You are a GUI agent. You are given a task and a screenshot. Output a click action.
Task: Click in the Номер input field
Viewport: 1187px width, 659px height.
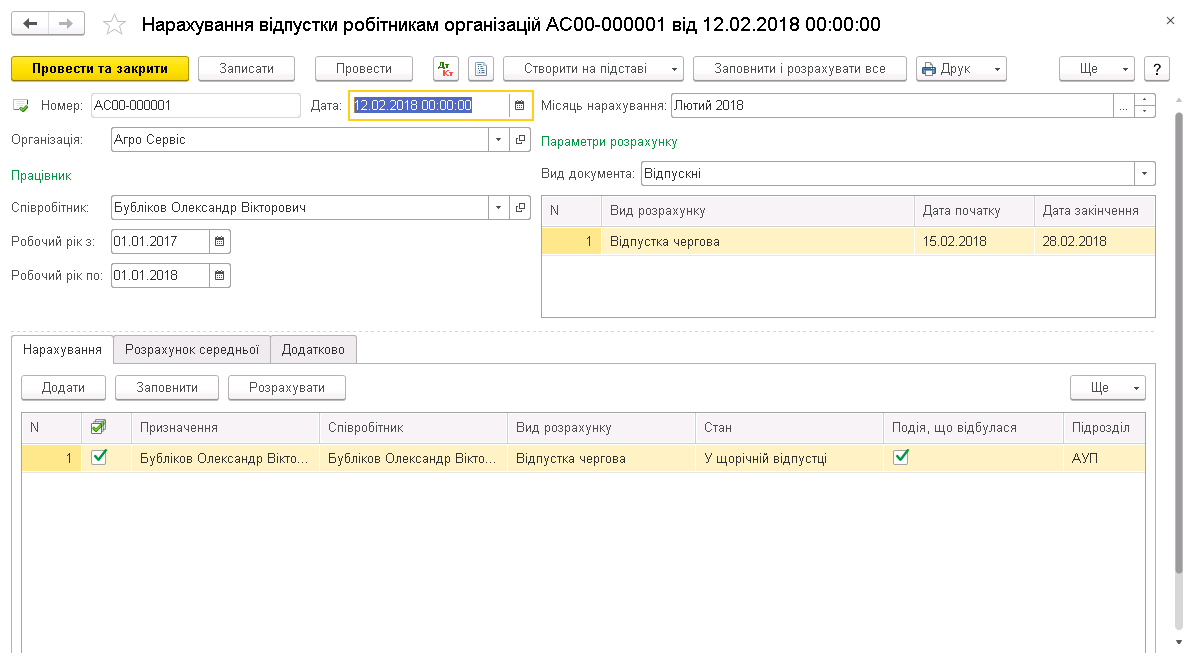[x=194, y=105]
